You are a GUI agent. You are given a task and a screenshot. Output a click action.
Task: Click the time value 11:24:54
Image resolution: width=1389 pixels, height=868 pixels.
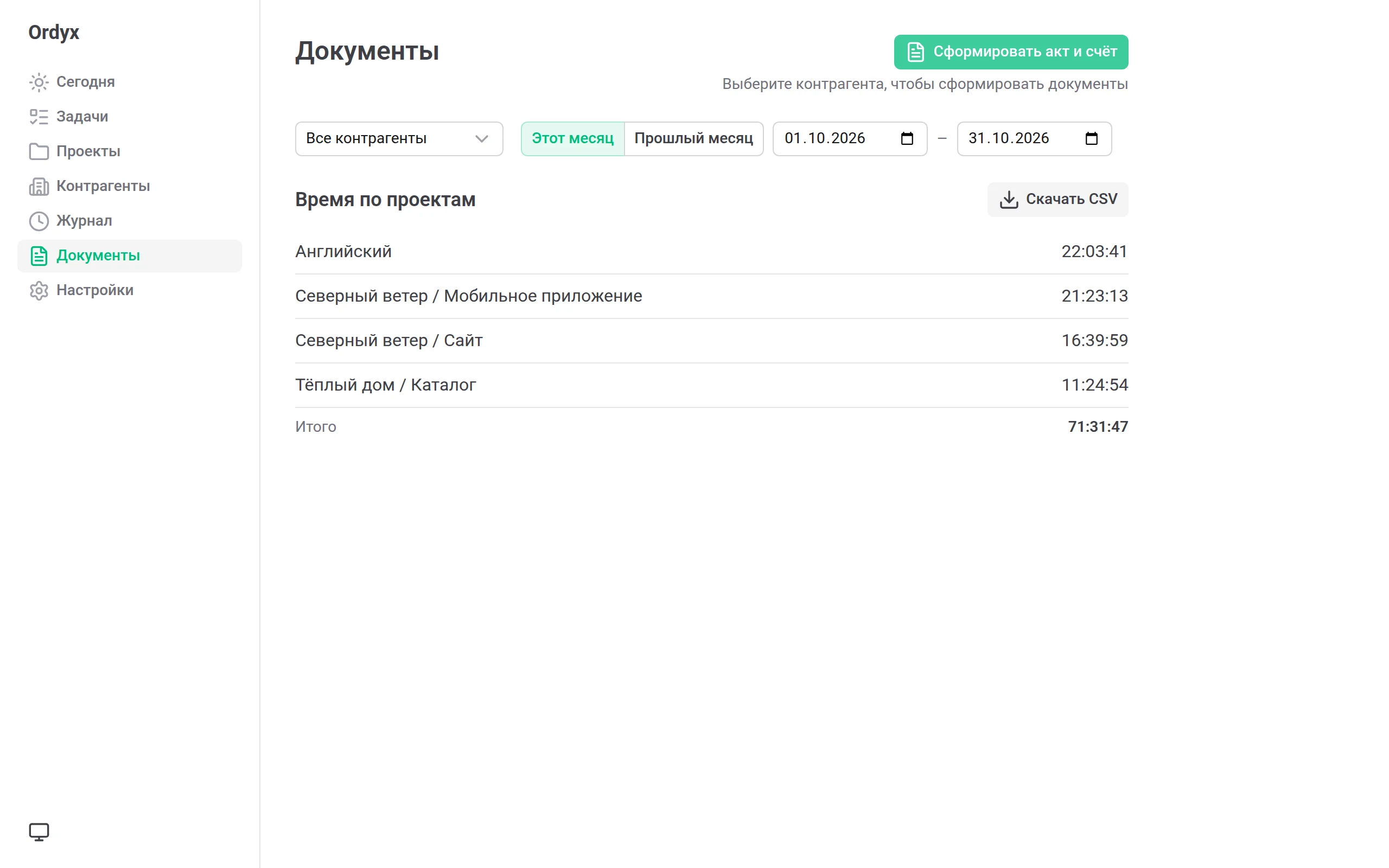[x=1094, y=385]
